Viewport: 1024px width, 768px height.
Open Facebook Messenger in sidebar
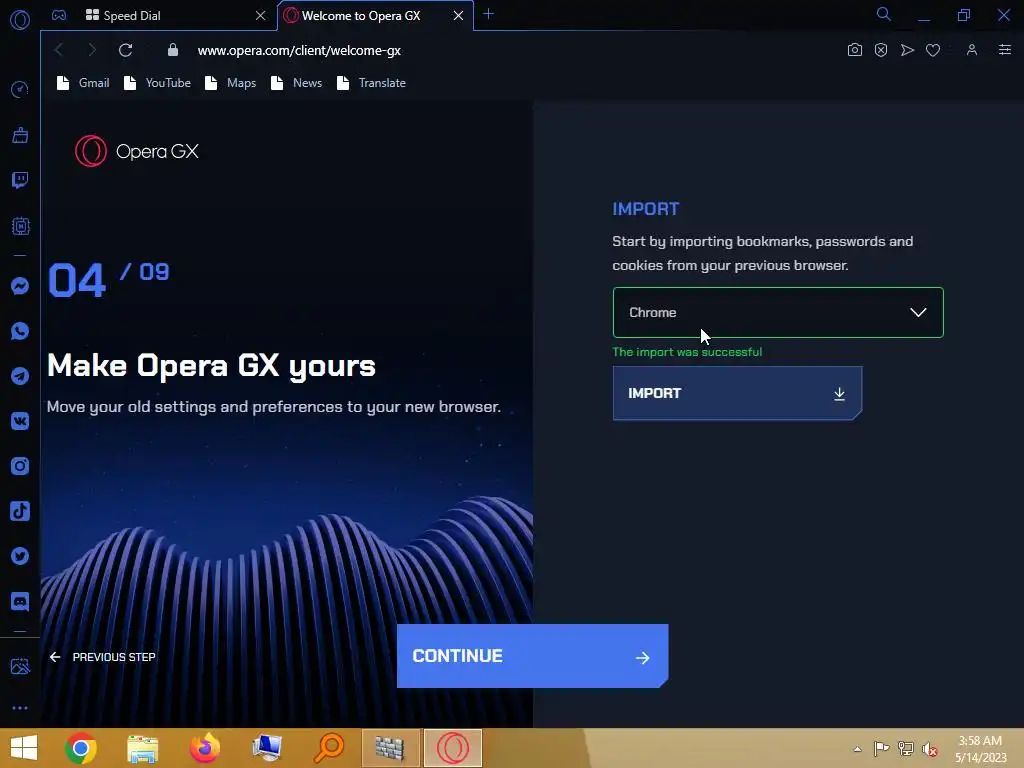[20, 286]
